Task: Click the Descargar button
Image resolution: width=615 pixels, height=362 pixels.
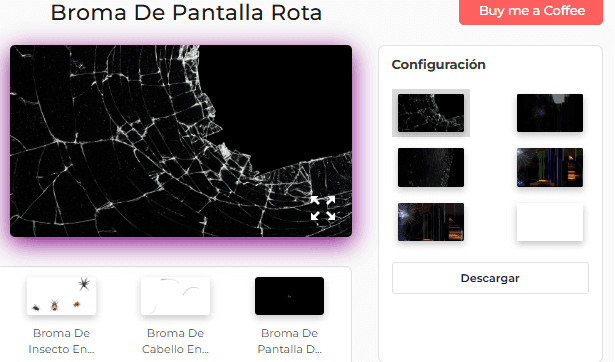Action: point(490,278)
